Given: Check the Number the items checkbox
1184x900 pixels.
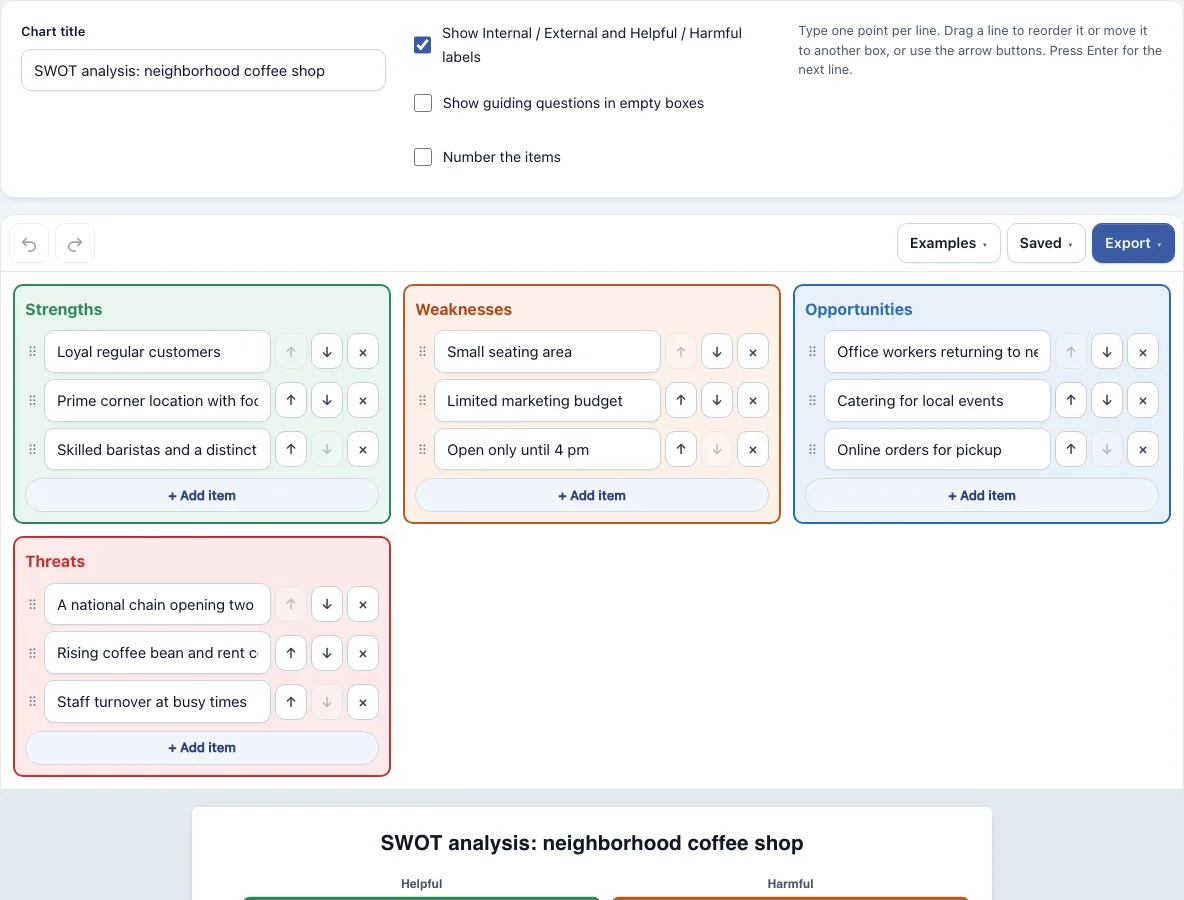Looking at the screenshot, I should 423,157.
